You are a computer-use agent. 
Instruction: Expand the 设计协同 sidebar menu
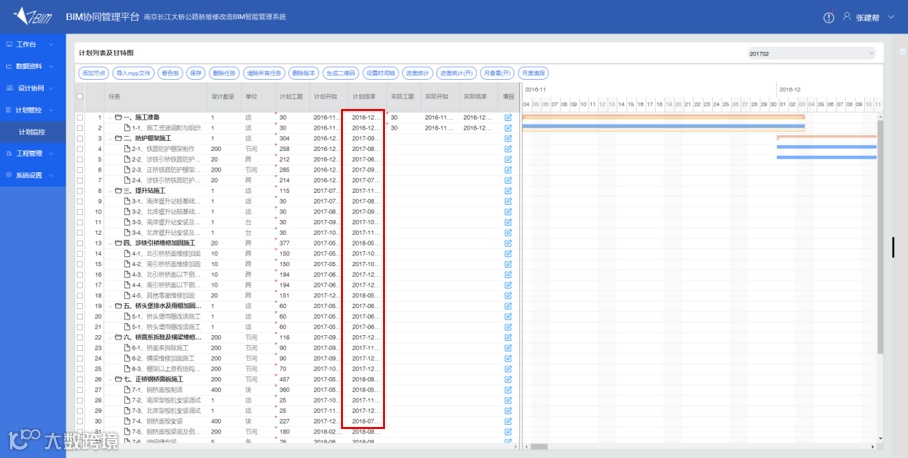click(x=33, y=88)
